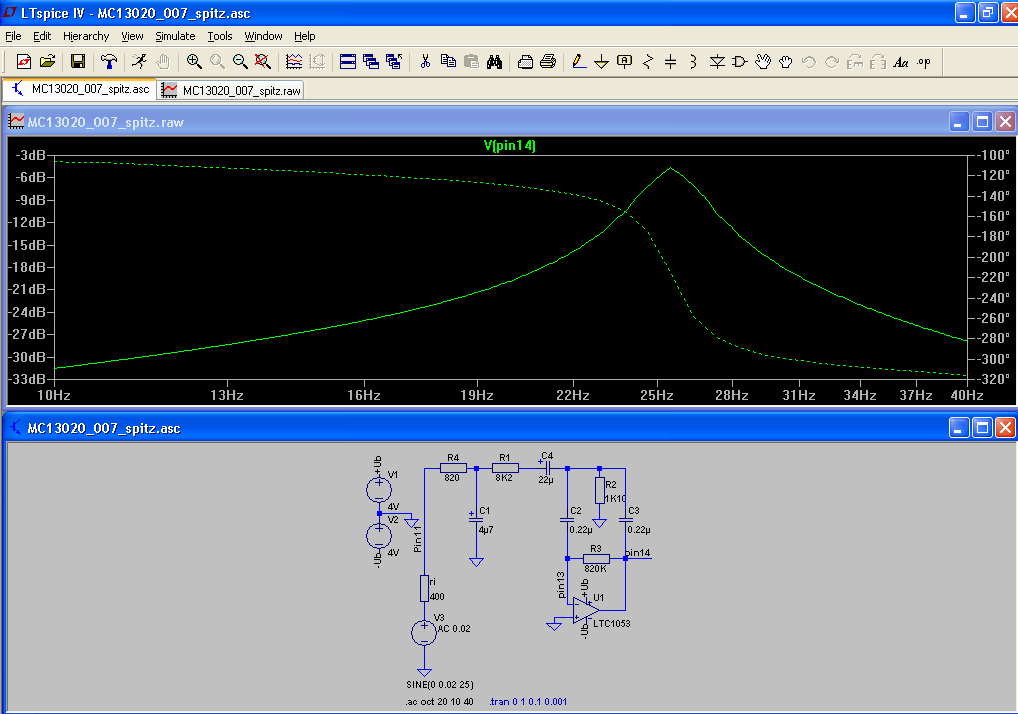This screenshot has width=1018, height=714.
Task: Click the SINE(0 0.02 25) source text
Action: 440,685
